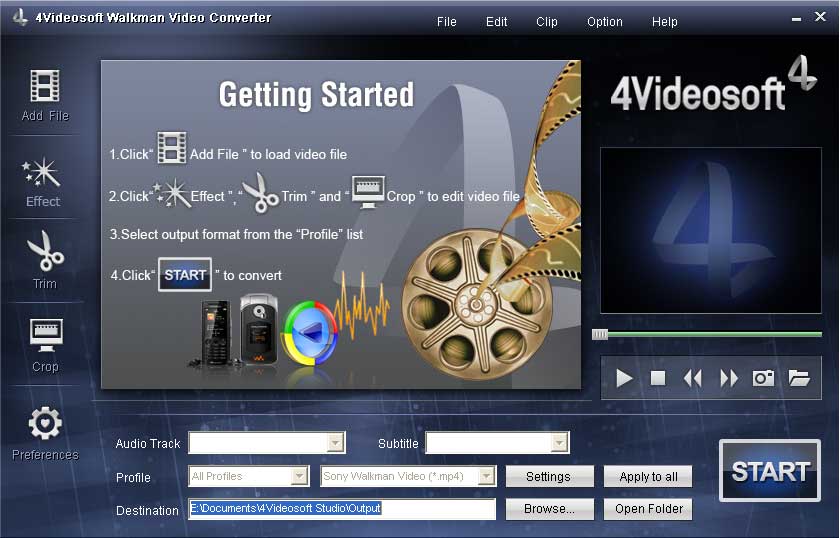Click the Destination path input field

[342, 509]
